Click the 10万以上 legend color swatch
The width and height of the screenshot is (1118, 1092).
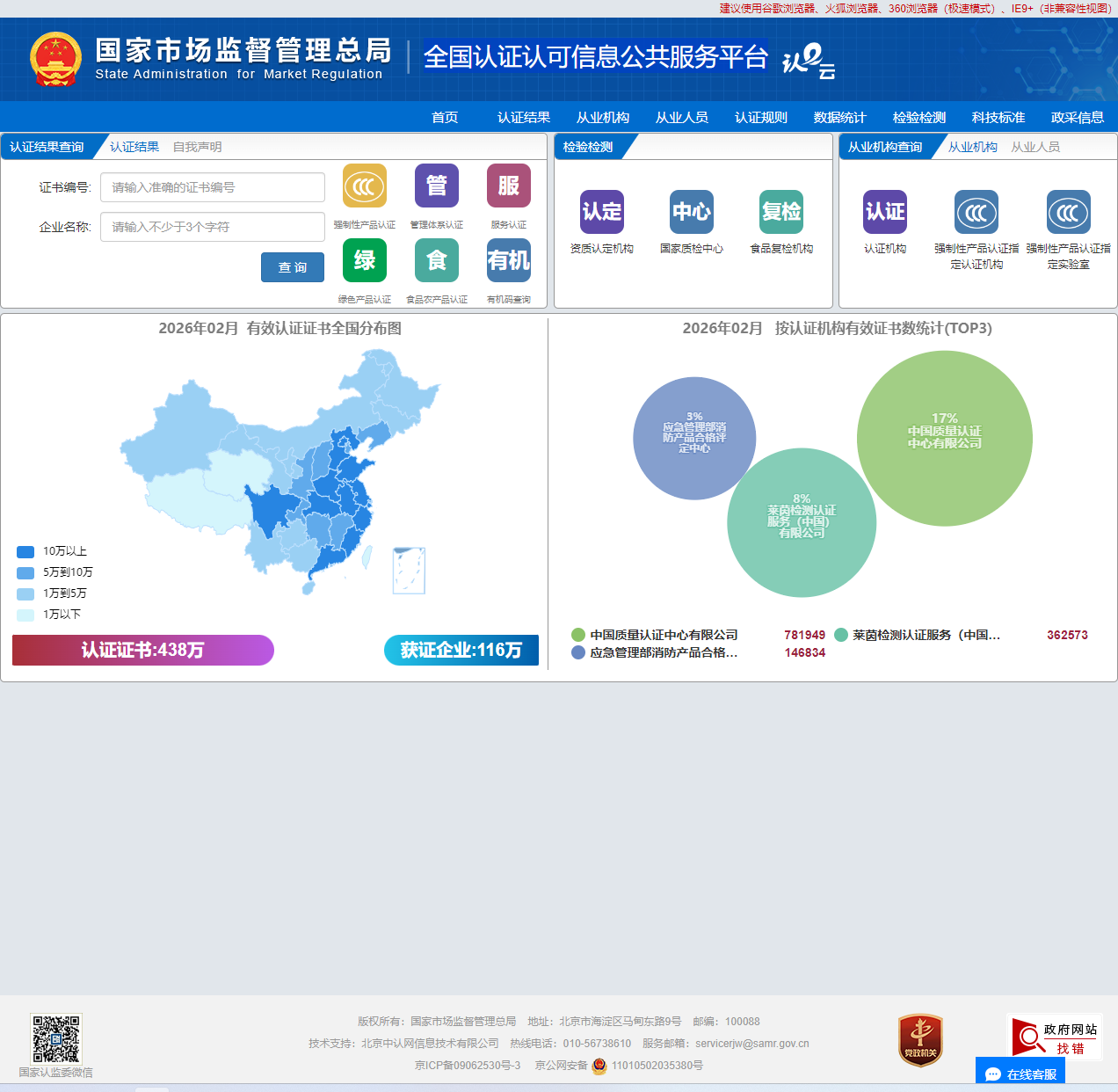point(25,551)
